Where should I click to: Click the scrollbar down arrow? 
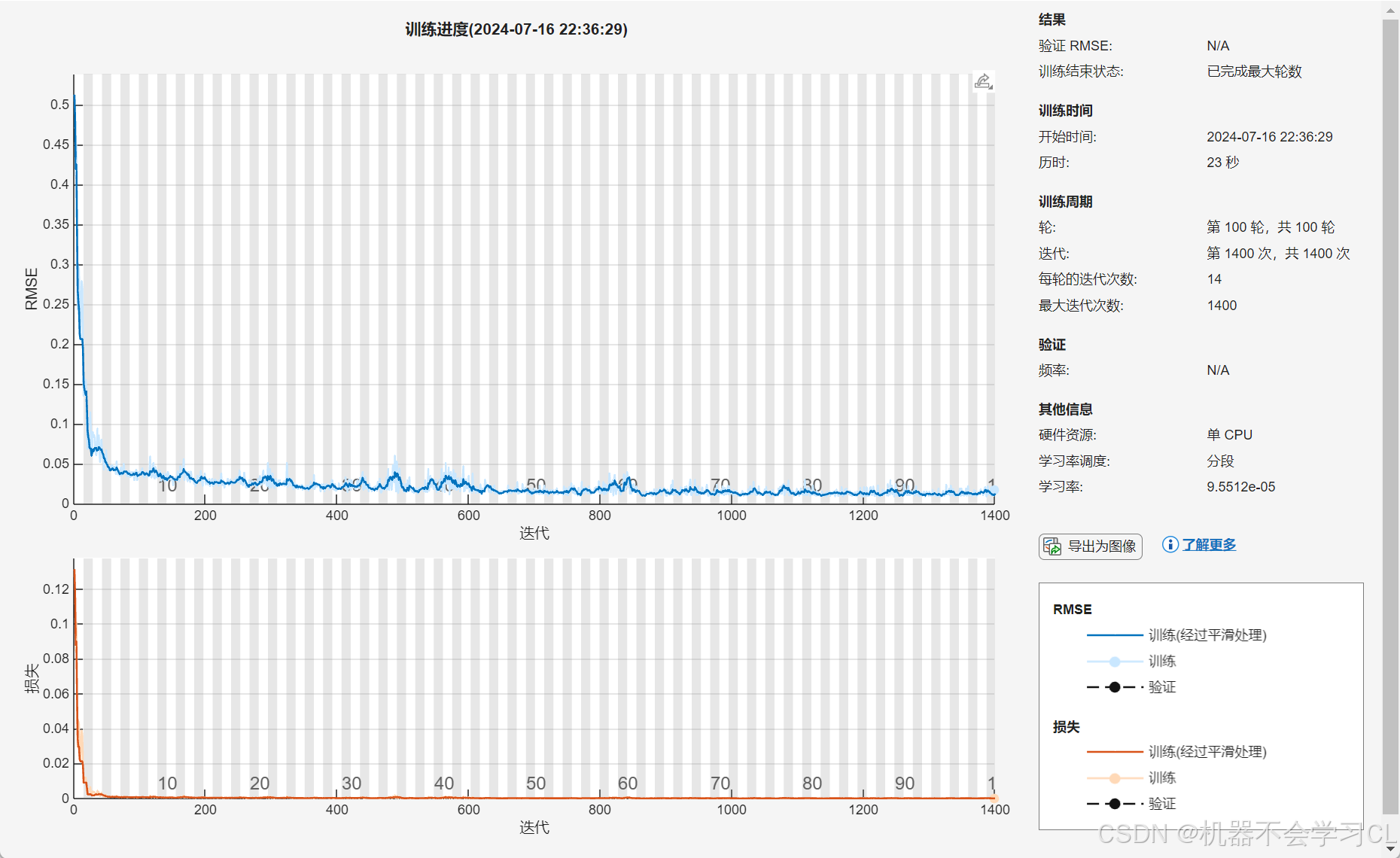click(x=1390, y=848)
